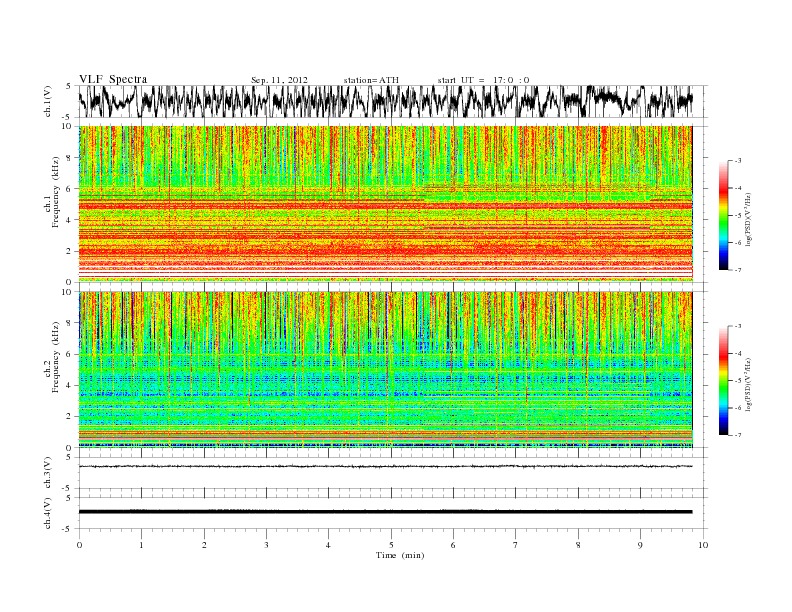Click time axis tick label "0"
Screen dimensions: 792x612
(x=79, y=545)
